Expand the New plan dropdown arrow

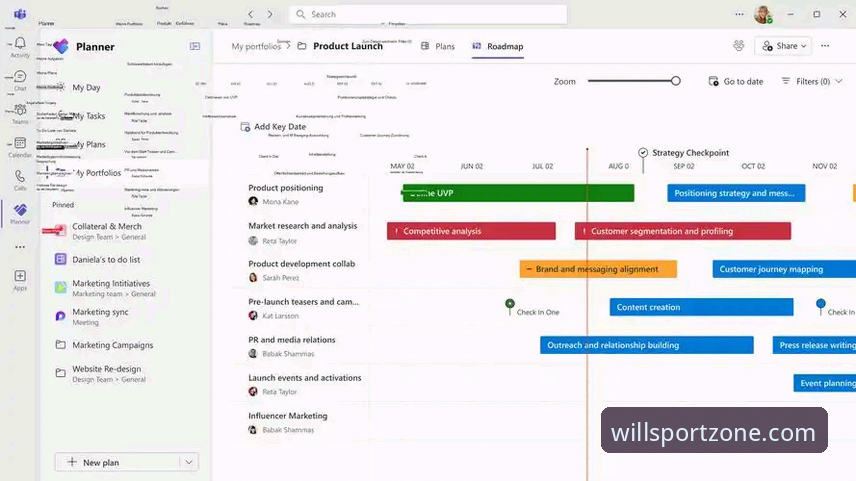[x=188, y=462]
